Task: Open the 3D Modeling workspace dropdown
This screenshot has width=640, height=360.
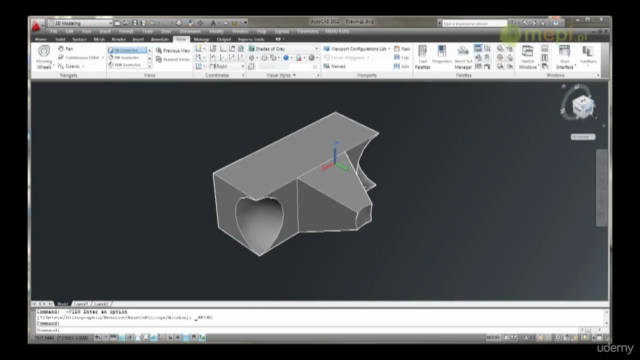Action: (80, 23)
